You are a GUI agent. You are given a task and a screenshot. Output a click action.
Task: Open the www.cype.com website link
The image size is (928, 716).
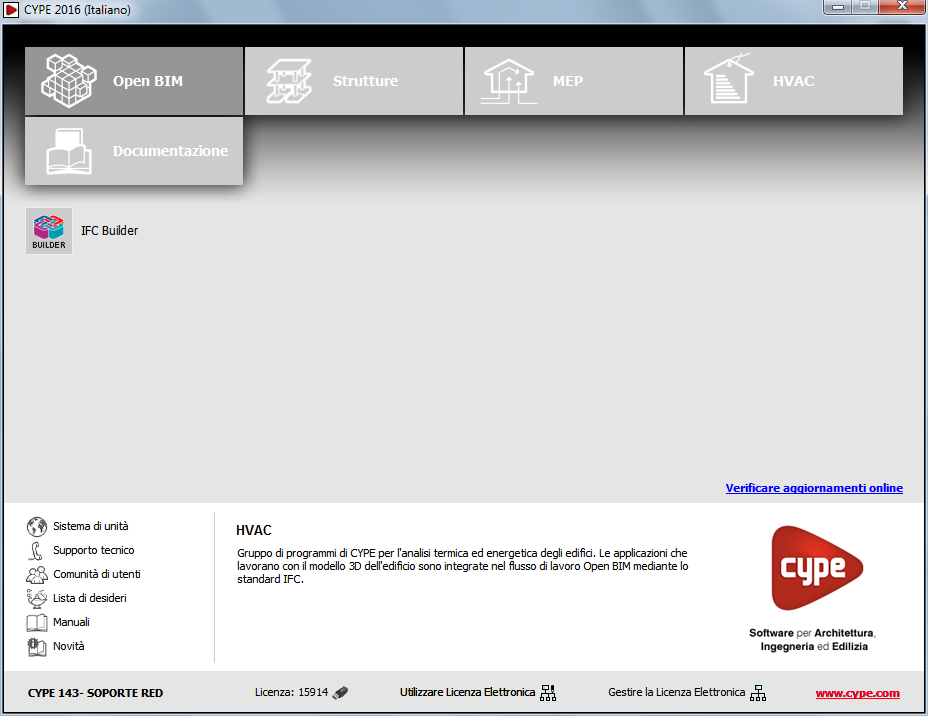pos(858,694)
